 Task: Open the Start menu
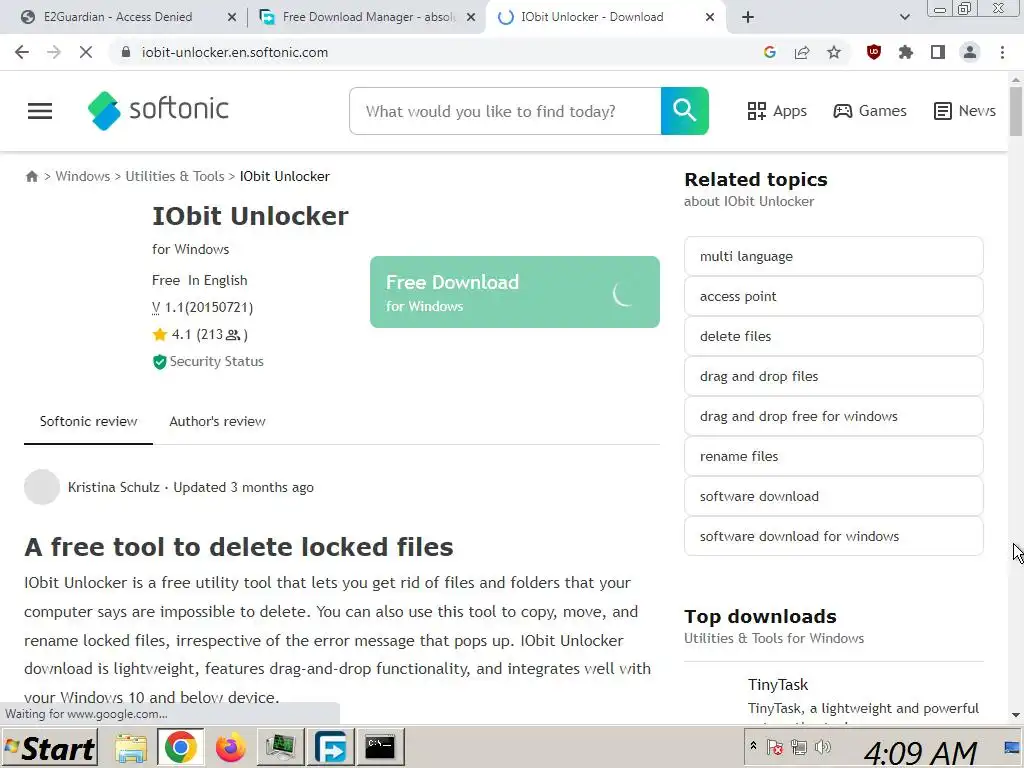(x=50, y=748)
